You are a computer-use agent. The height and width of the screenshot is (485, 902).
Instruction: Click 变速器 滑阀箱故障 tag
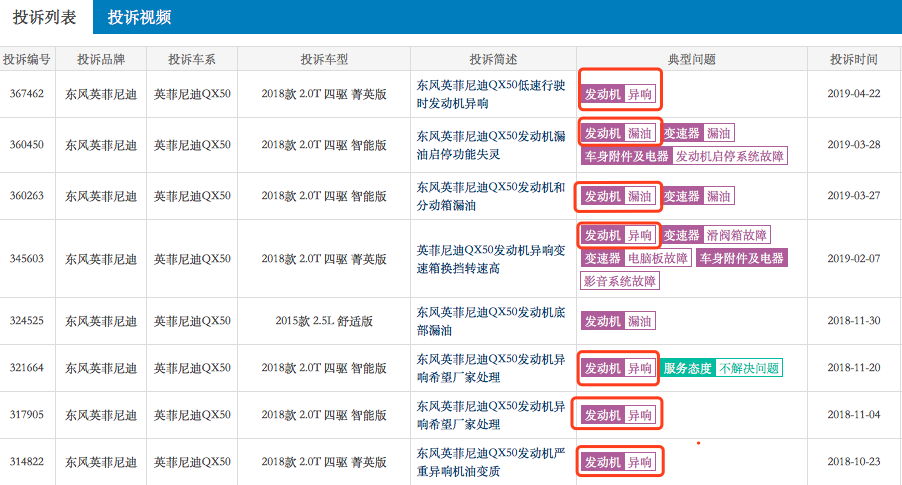tap(716, 235)
